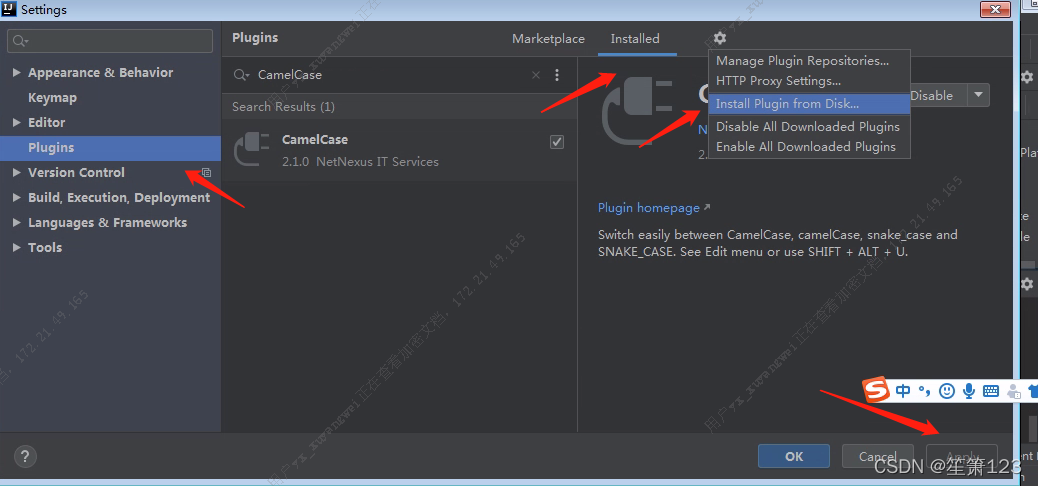Click the OK button
Viewport: 1038px width, 486px height.
pos(794,456)
